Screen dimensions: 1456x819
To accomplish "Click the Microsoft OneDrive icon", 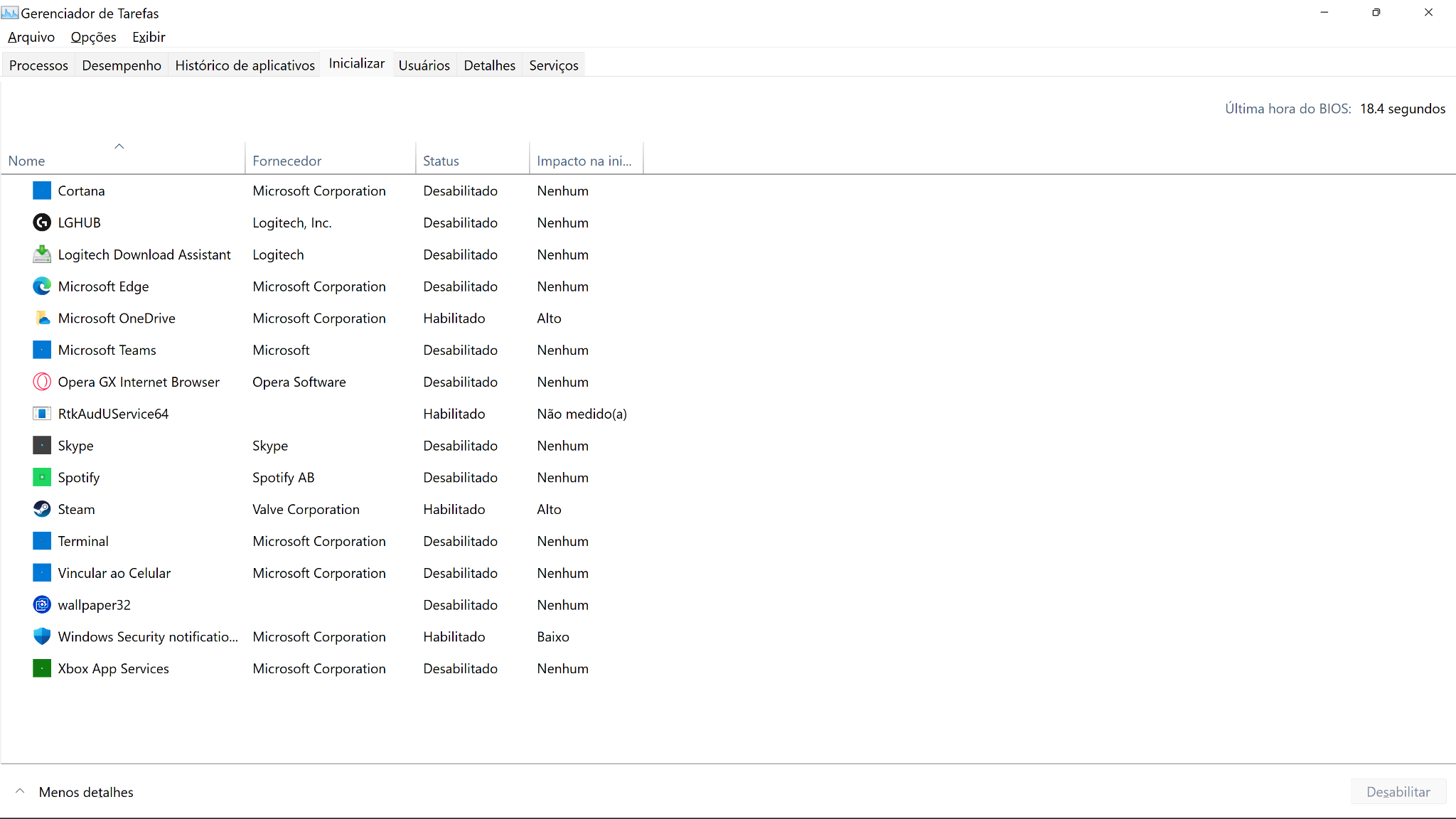I will (42, 318).
